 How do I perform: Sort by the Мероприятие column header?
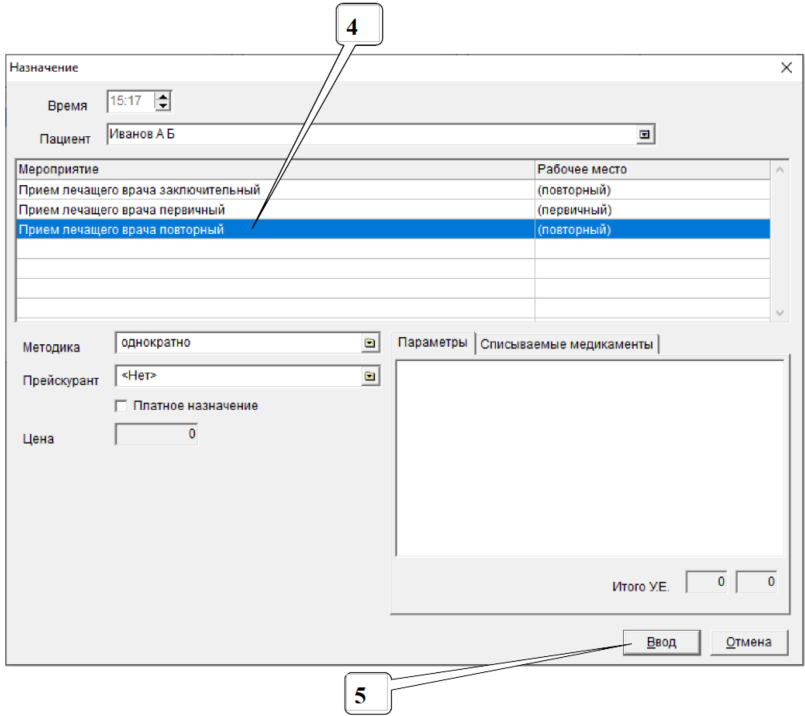point(275,169)
